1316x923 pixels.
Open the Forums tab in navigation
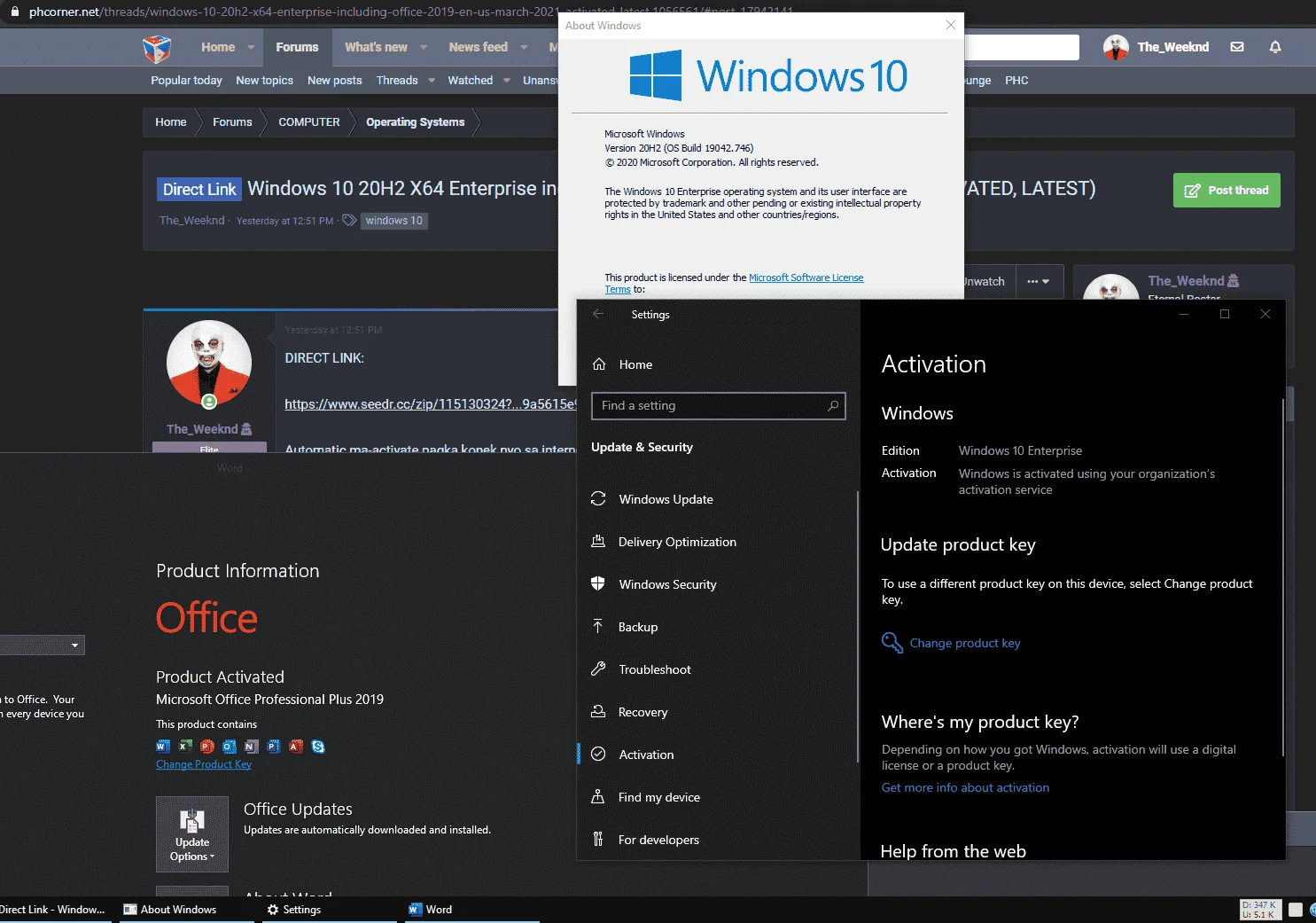(x=297, y=47)
